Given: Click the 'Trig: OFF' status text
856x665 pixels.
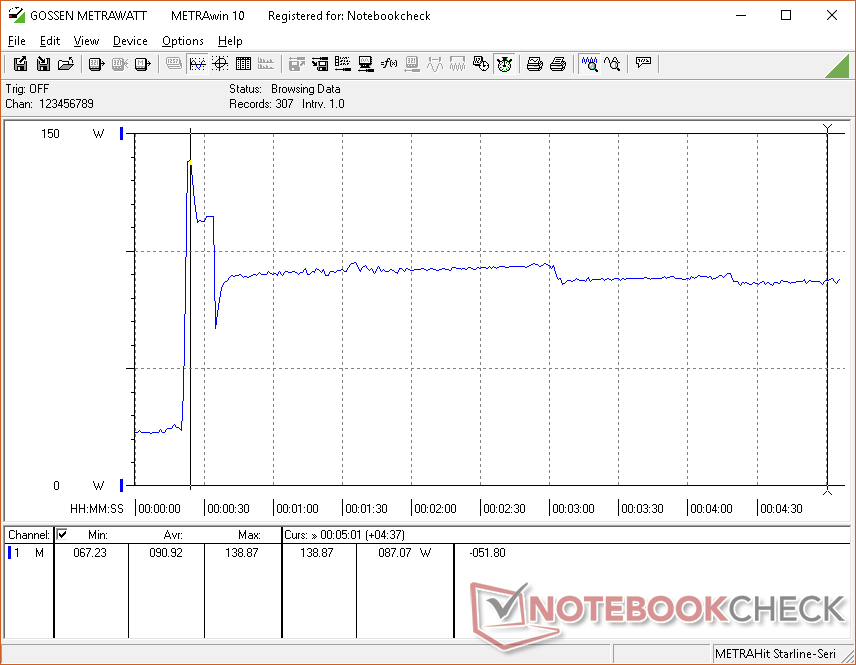Looking at the screenshot, I should coord(27,89).
